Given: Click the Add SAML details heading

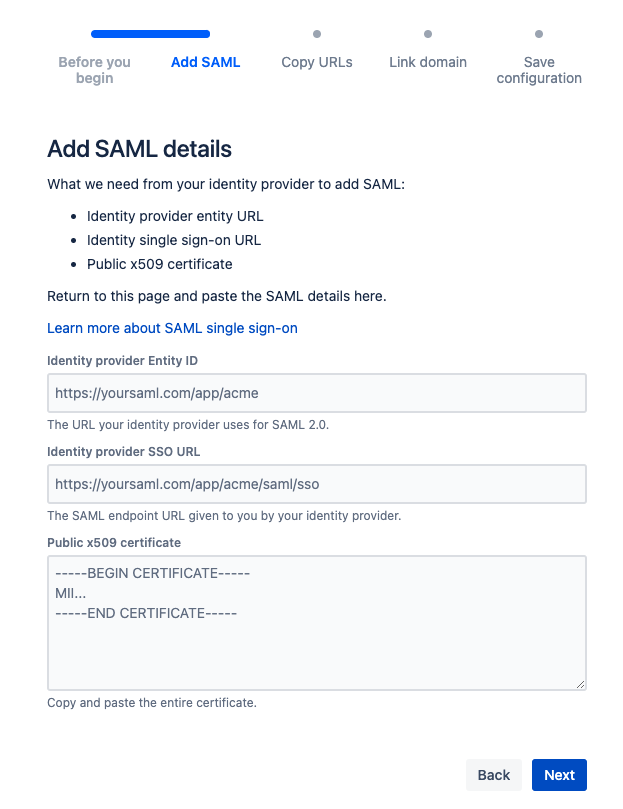Looking at the screenshot, I should point(140,150).
